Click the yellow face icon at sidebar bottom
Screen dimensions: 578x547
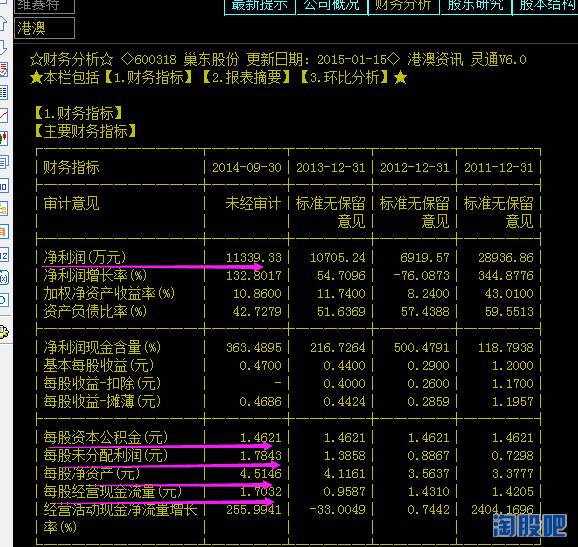tap(4, 332)
